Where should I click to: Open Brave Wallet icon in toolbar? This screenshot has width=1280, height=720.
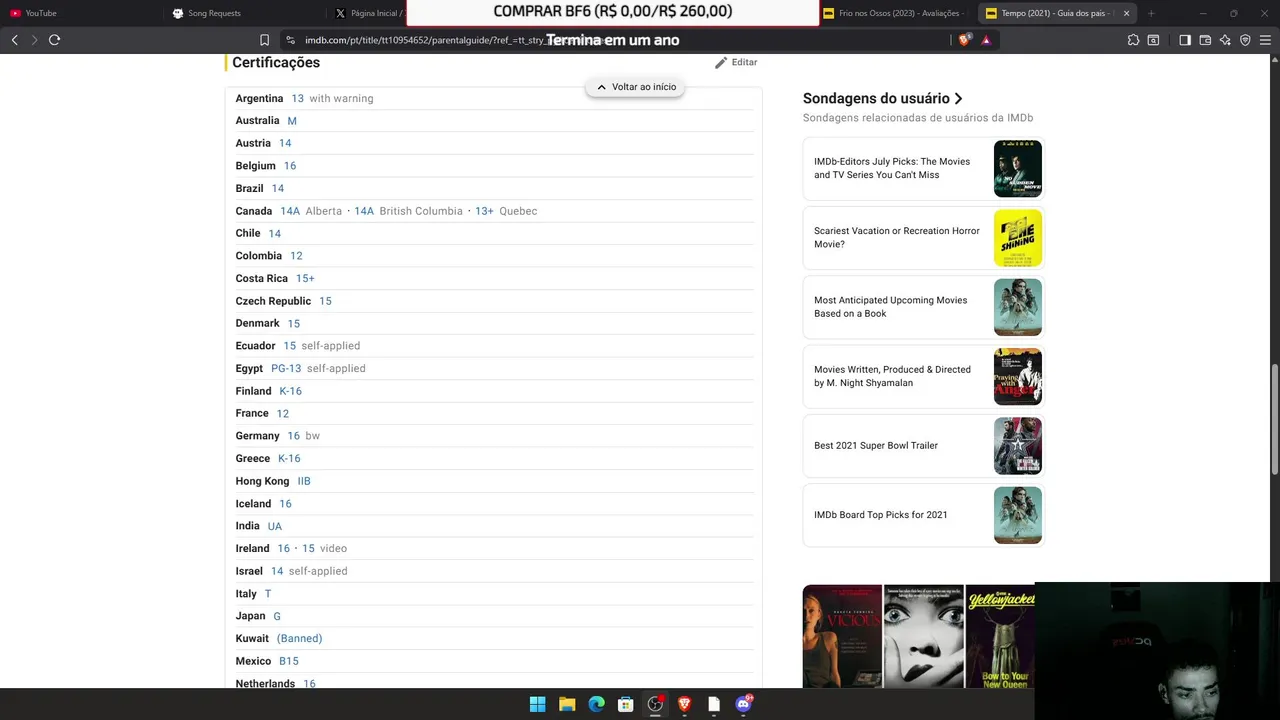coord(1205,40)
